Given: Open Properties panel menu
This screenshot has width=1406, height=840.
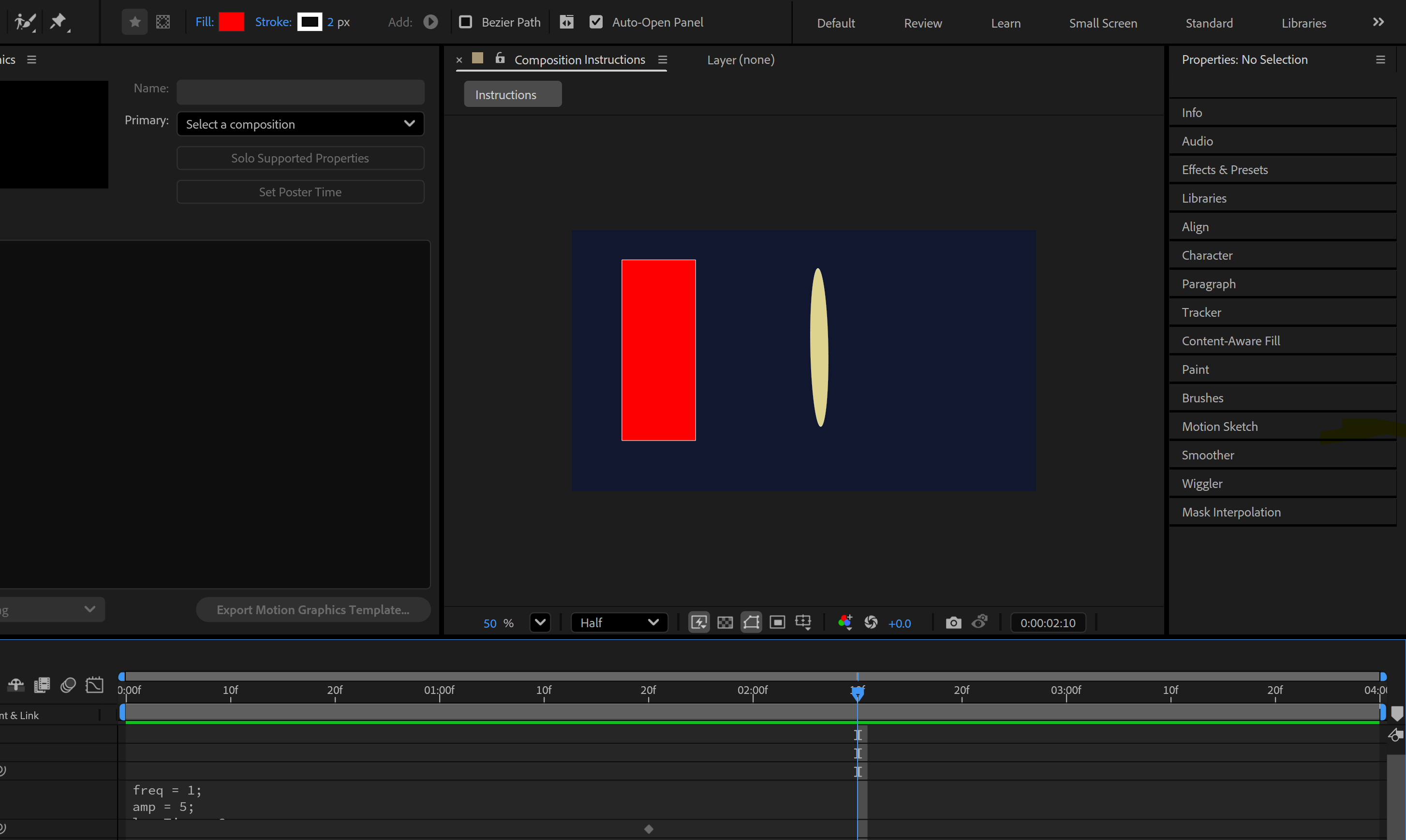Looking at the screenshot, I should tap(1380, 59).
